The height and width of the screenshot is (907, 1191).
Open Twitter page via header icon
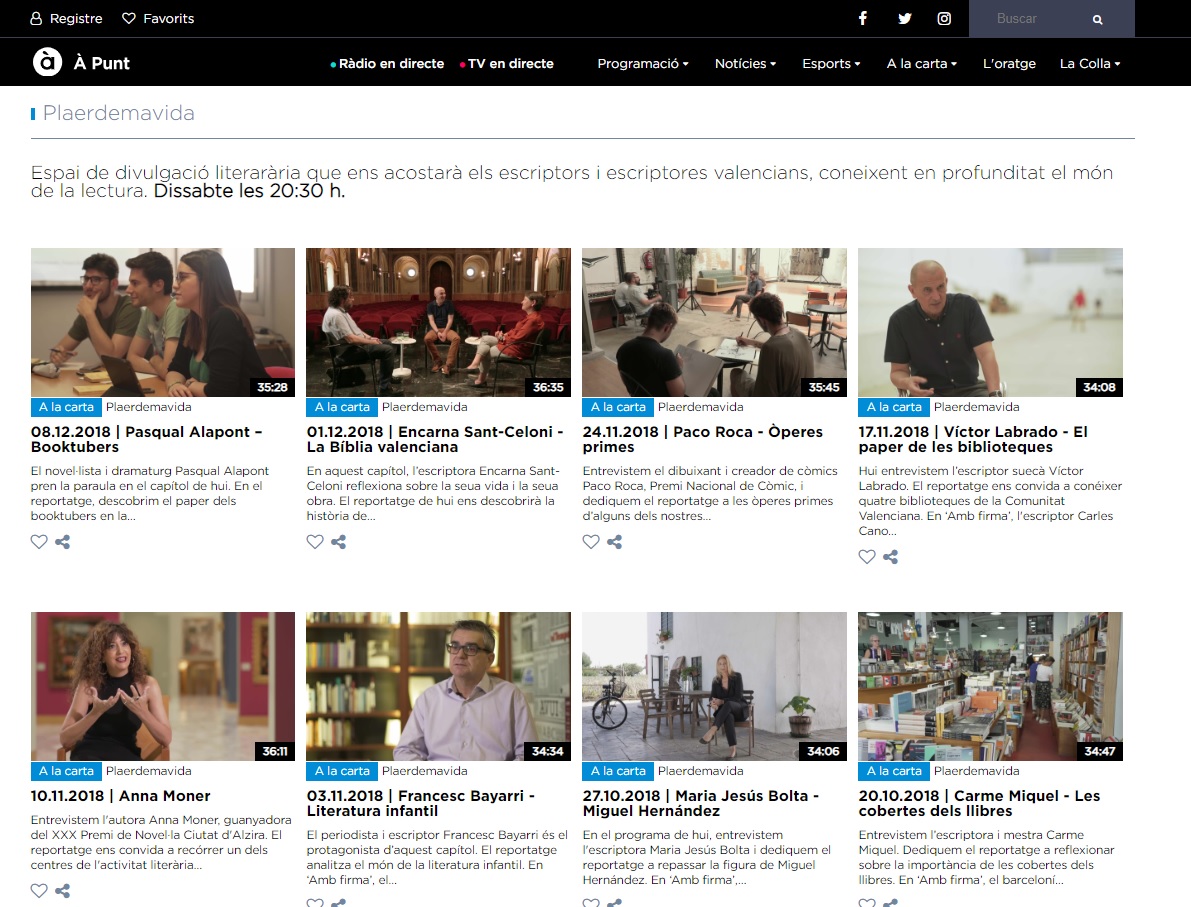coord(904,18)
